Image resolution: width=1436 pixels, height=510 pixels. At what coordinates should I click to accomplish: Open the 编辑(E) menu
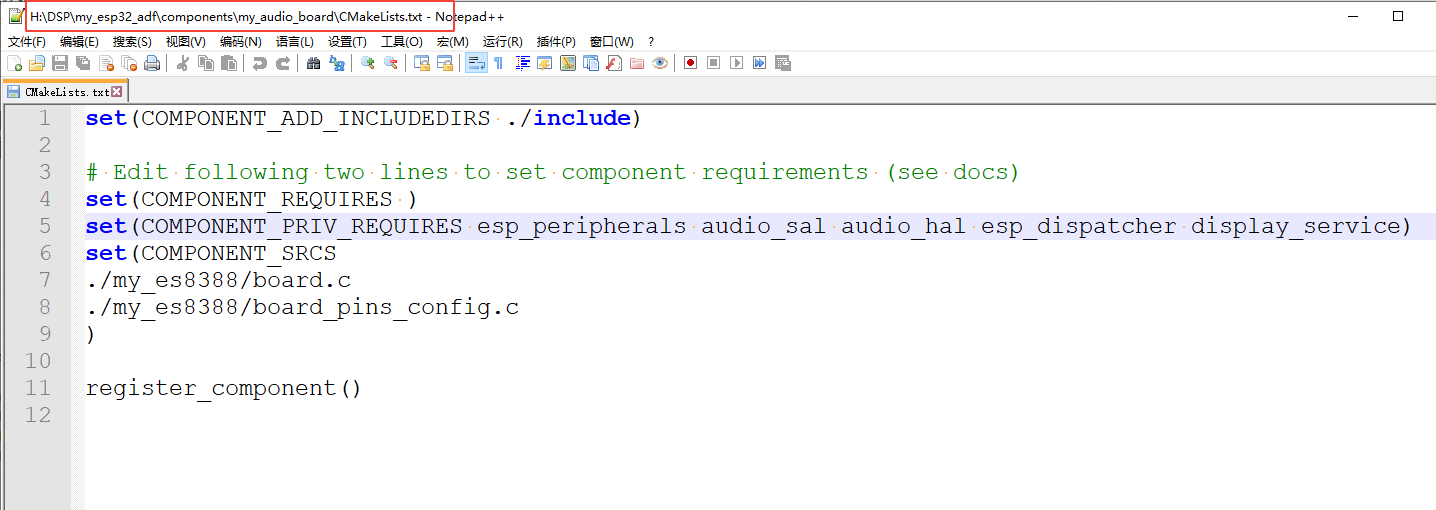[x=80, y=42]
